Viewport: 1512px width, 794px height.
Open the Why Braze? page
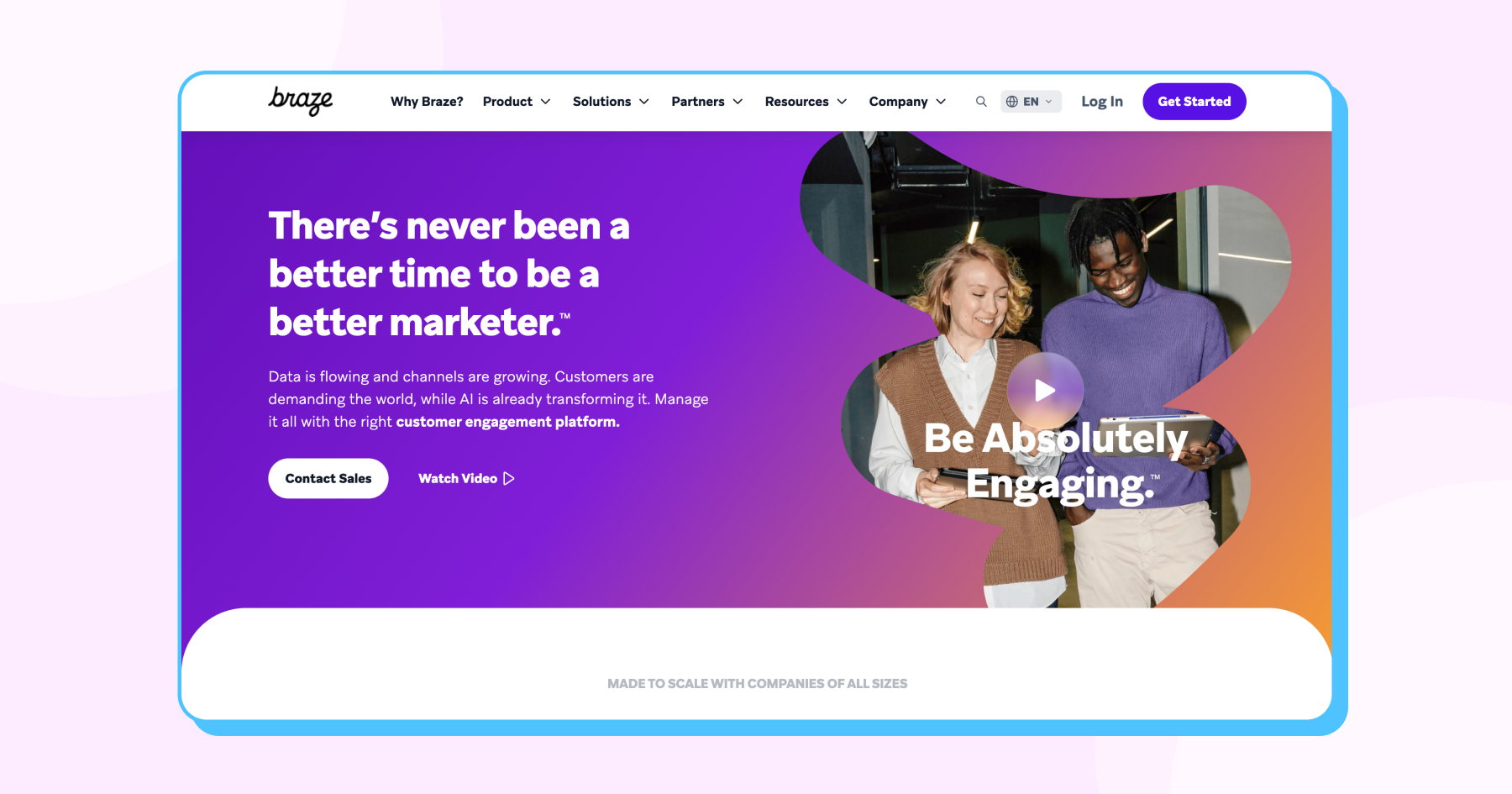(427, 102)
